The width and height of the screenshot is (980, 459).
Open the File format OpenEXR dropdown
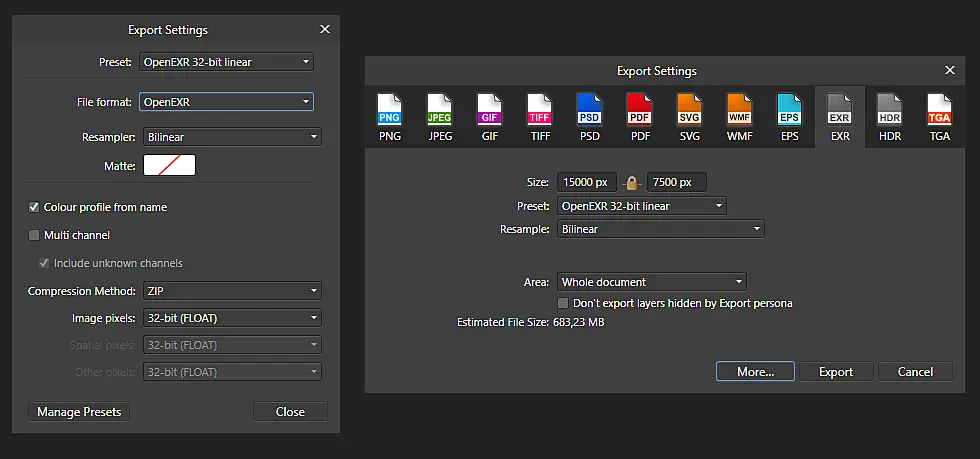pos(226,102)
